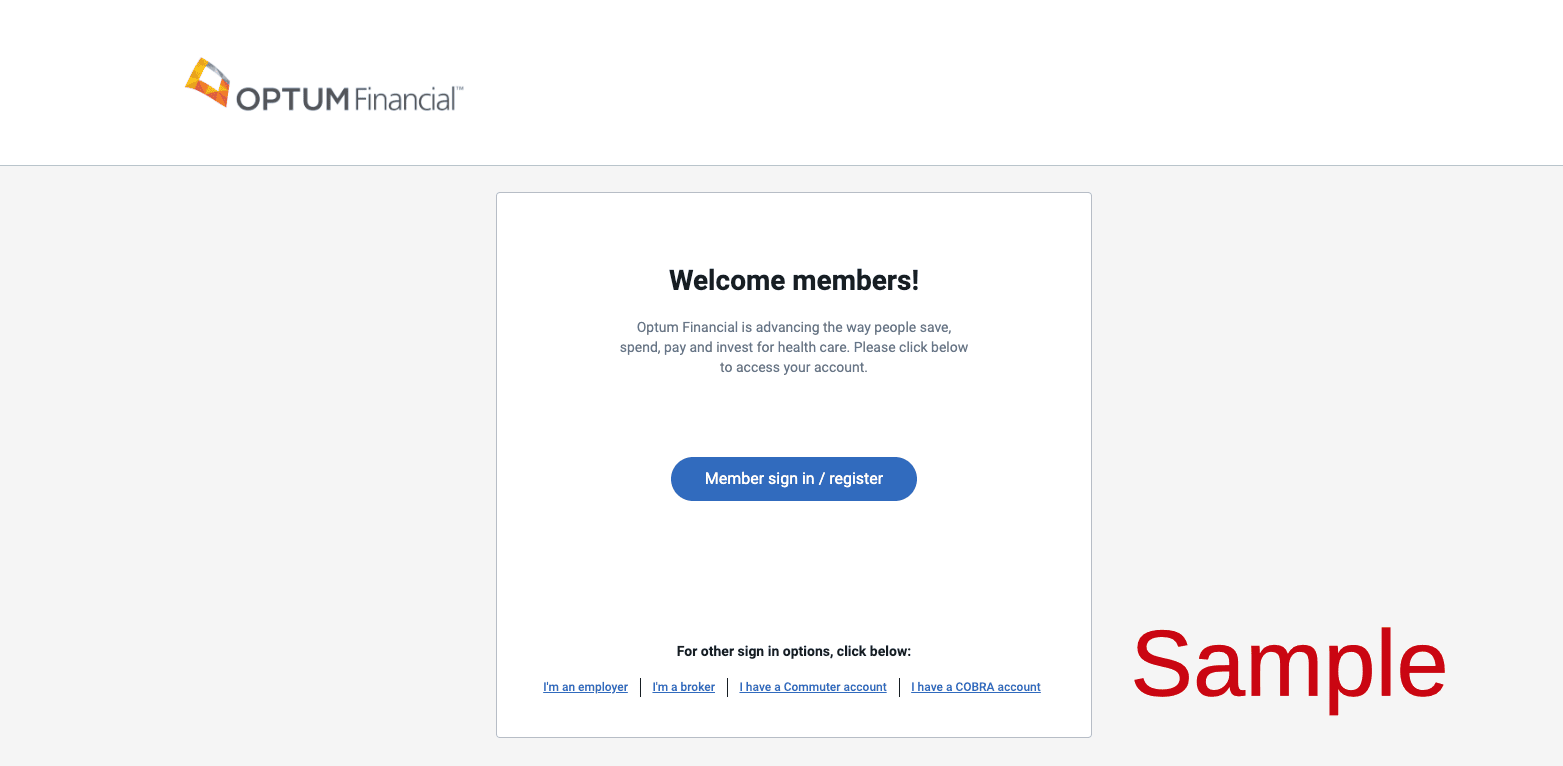Click the trademark symbol beside Financial

point(460,90)
